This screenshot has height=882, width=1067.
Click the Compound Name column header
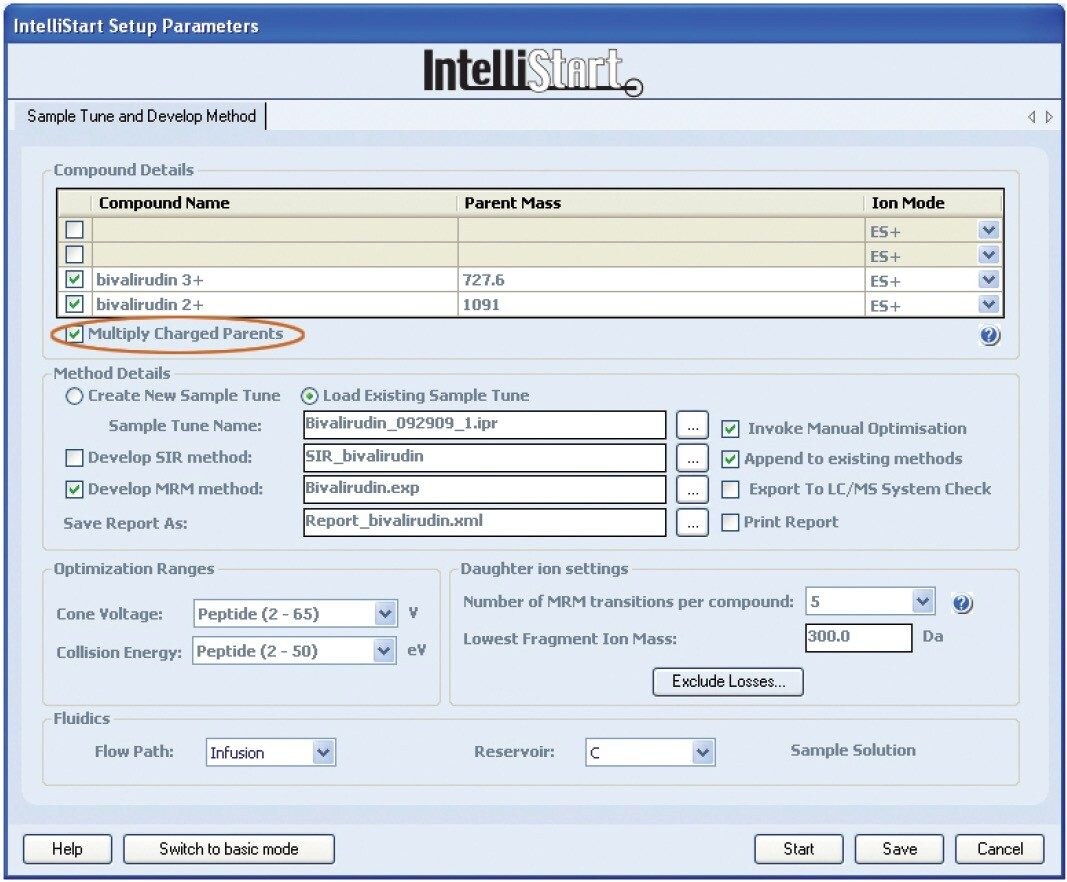[274, 203]
